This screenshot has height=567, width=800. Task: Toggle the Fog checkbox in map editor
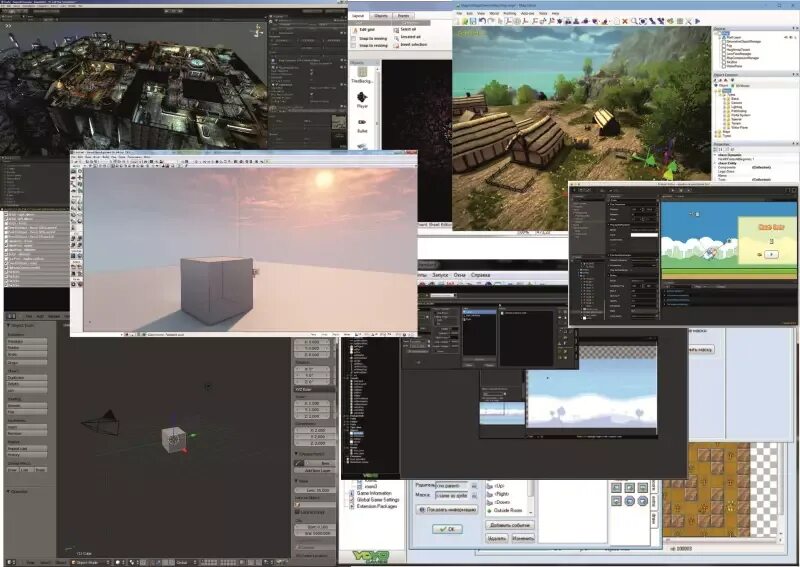click(724, 45)
